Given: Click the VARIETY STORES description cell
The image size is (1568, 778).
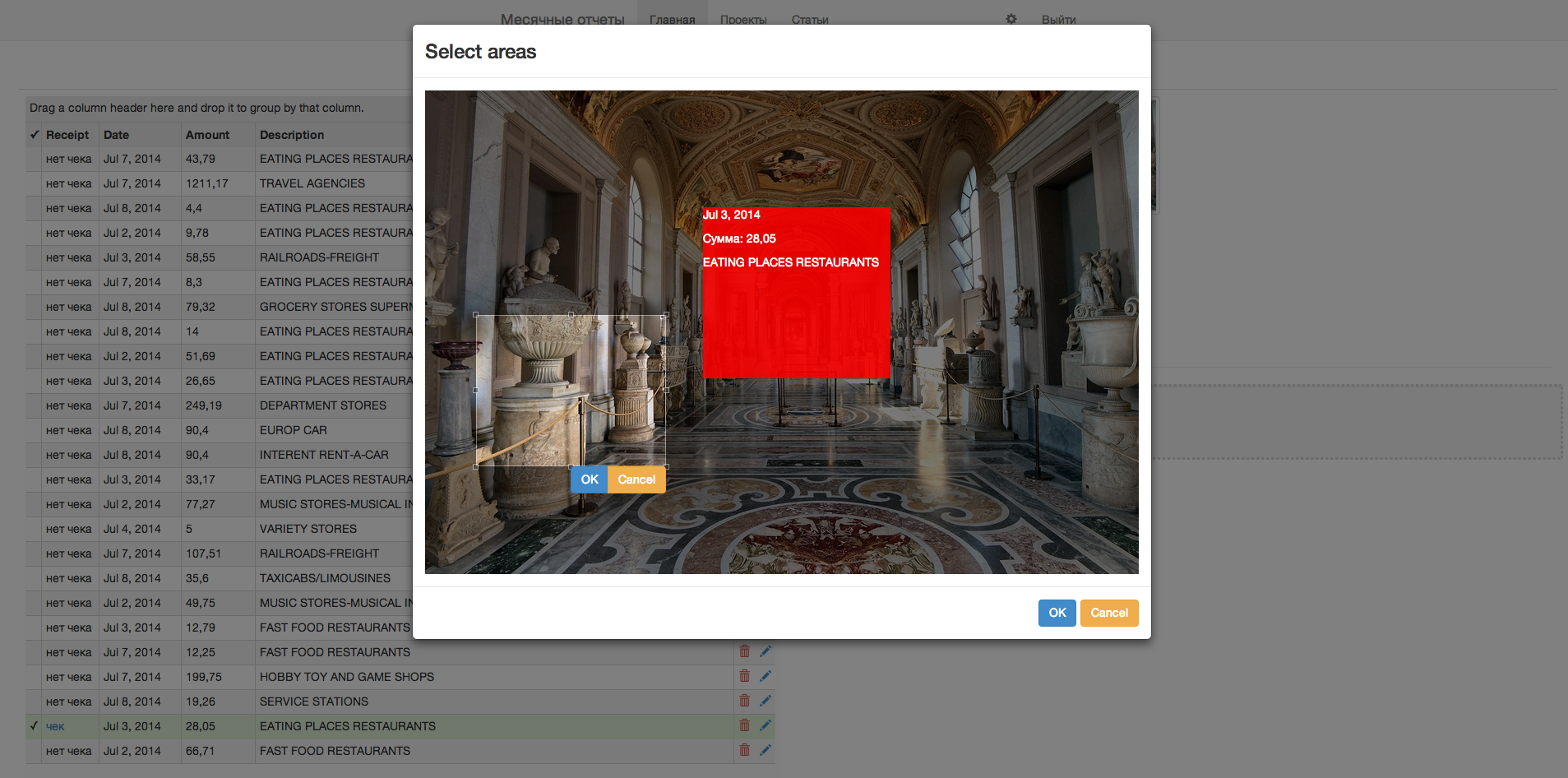Looking at the screenshot, I should tap(308, 529).
